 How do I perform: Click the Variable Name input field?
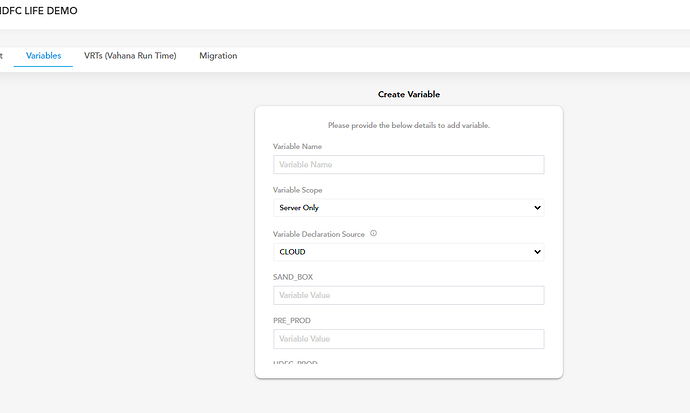coord(408,164)
